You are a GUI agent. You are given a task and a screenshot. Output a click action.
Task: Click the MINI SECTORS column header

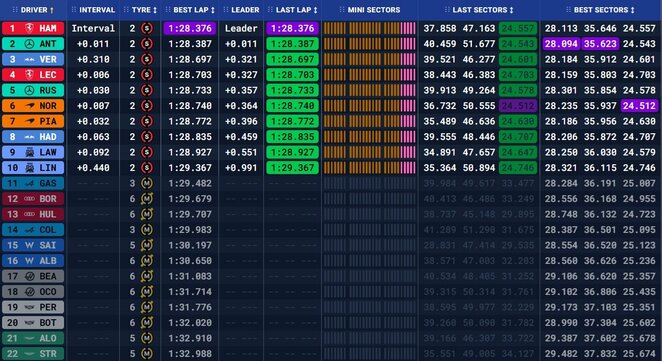pyautogui.click(x=370, y=10)
